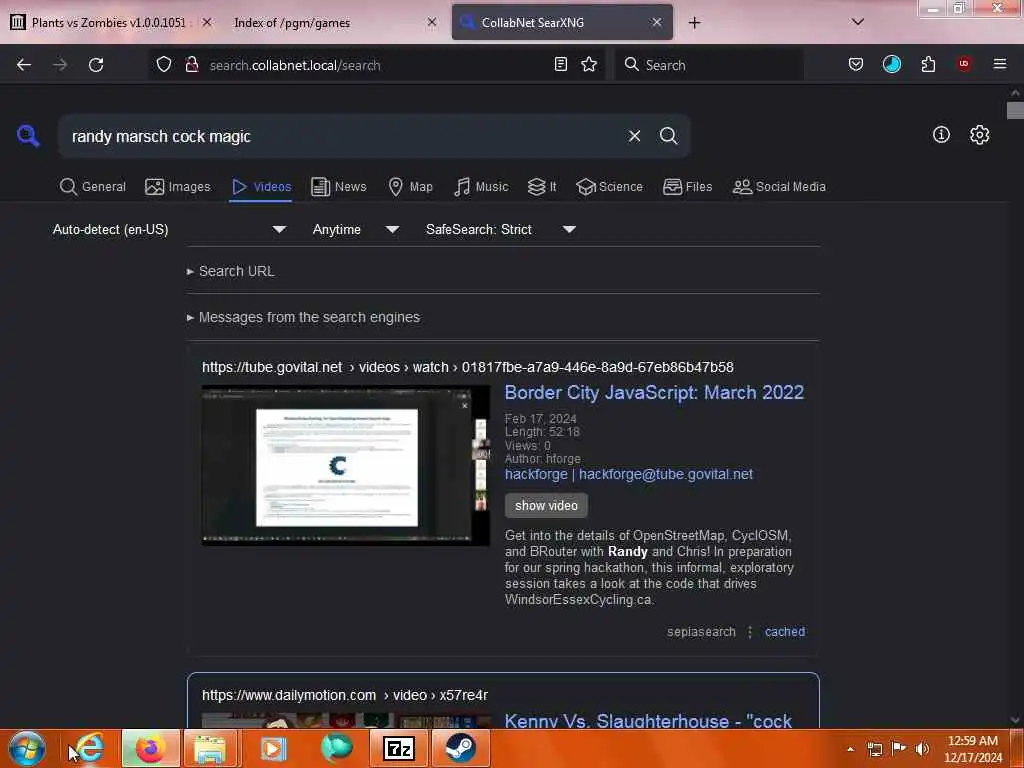This screenshot has width=1024, height=768.
Task: Clear the search query with the X
Action: pos(634,136)
